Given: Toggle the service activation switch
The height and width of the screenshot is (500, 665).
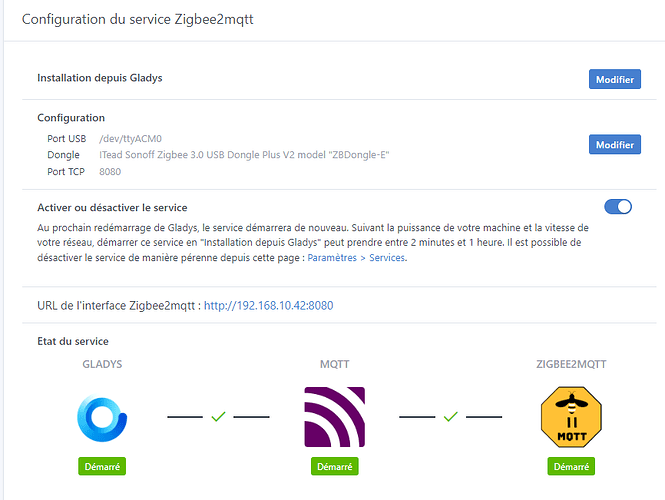Looking at the screenshot, I should point(618,207).
